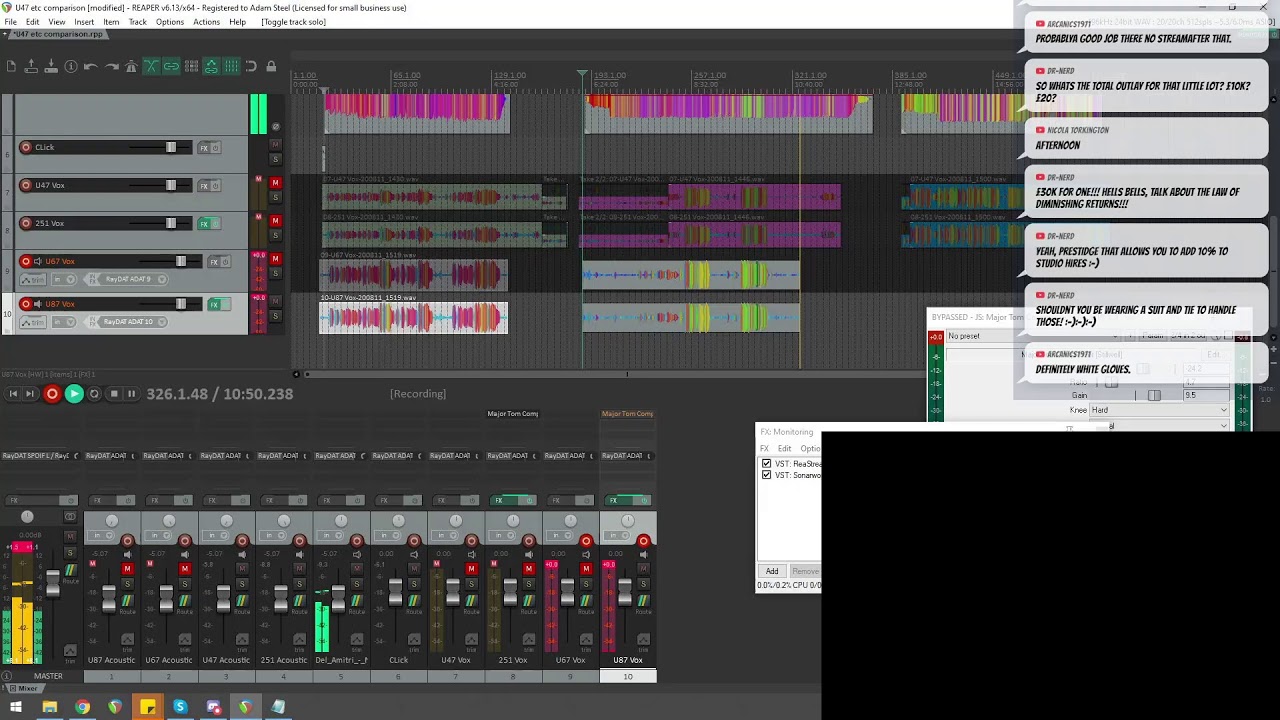The image size is (1280, 720).
Task: Click the red Record transport button
Action: tap(52, 394)
